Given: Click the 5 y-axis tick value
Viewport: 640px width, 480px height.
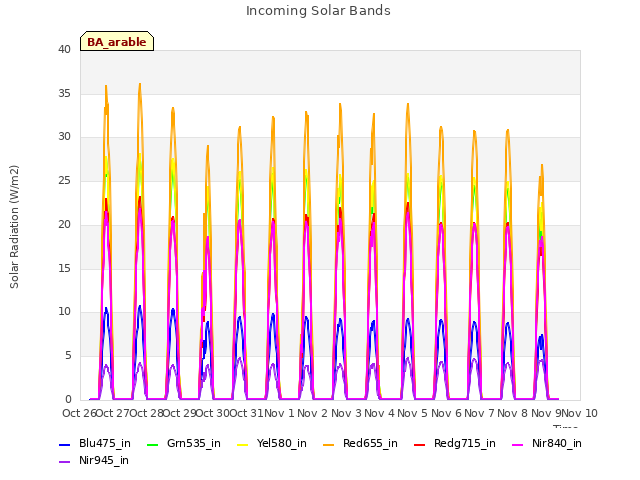Looking at the screenshot, I should (x=68, y=356).
